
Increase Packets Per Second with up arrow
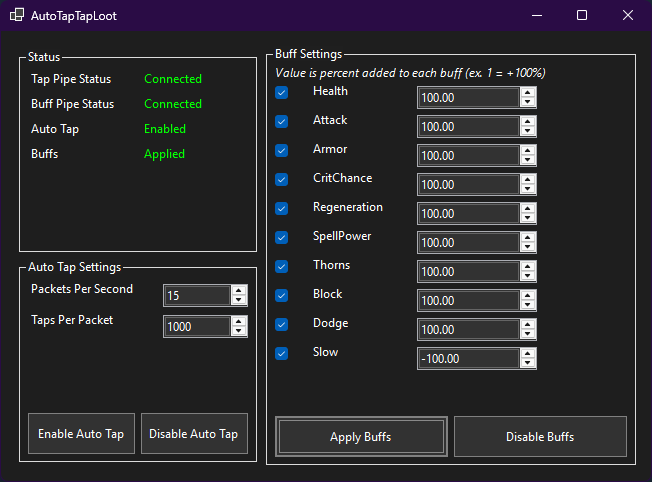click(x=239, y=291)
